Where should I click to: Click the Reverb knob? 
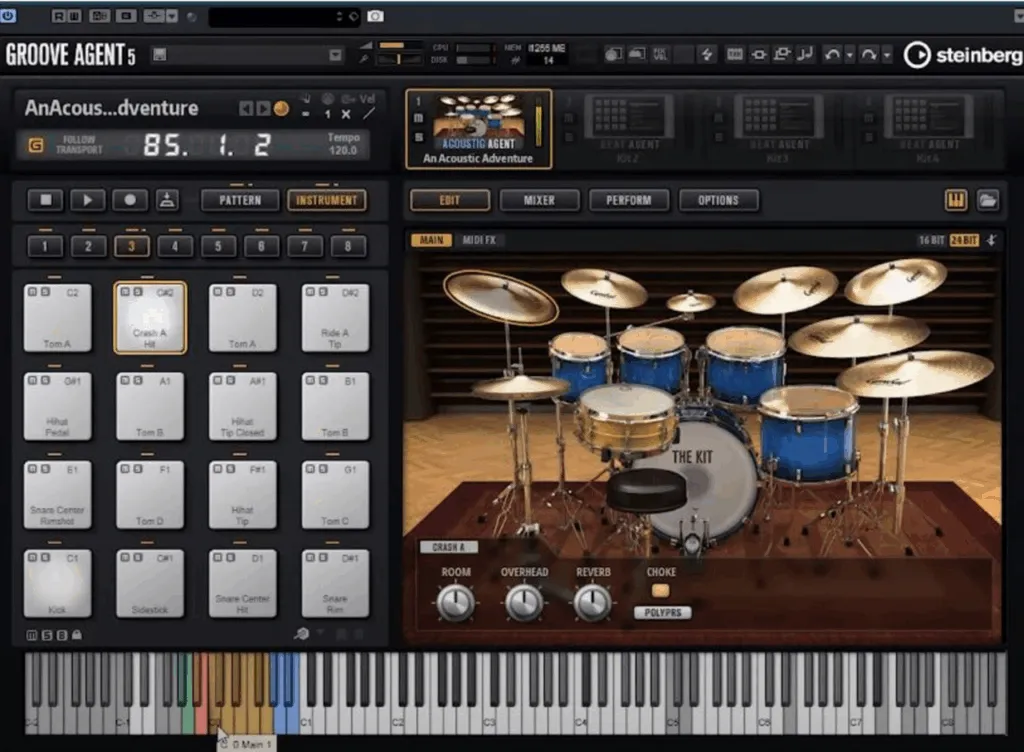coord(592,602)
